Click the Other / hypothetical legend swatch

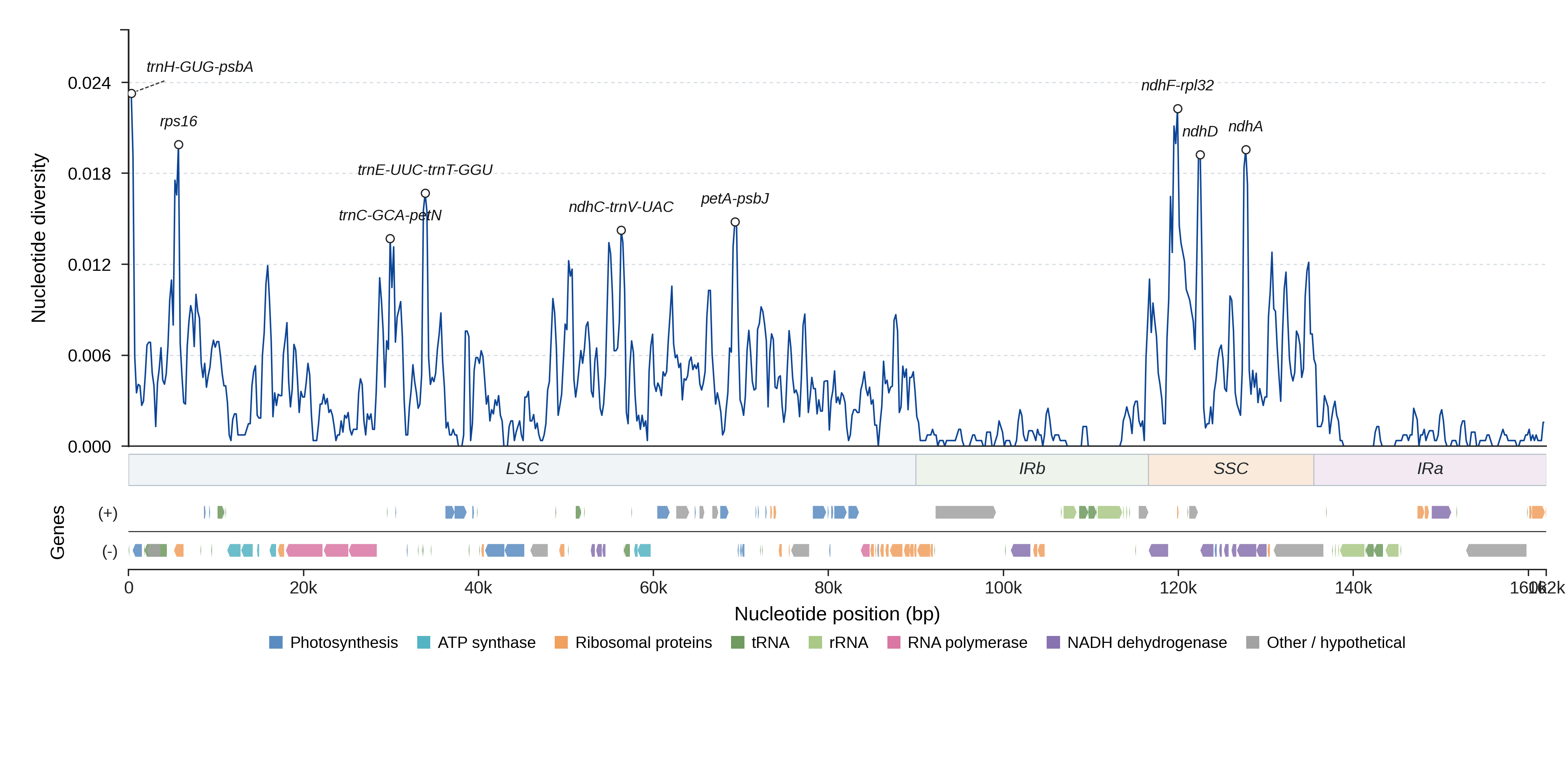click(x=1253, y=642)
